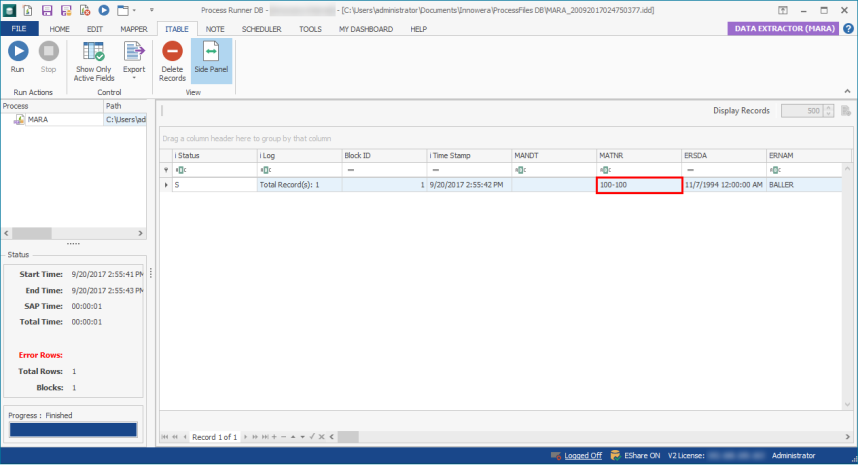Click the ERNAM column header
Image resolution: width=858 pixels, height=465 pixels.
(808, 155)
